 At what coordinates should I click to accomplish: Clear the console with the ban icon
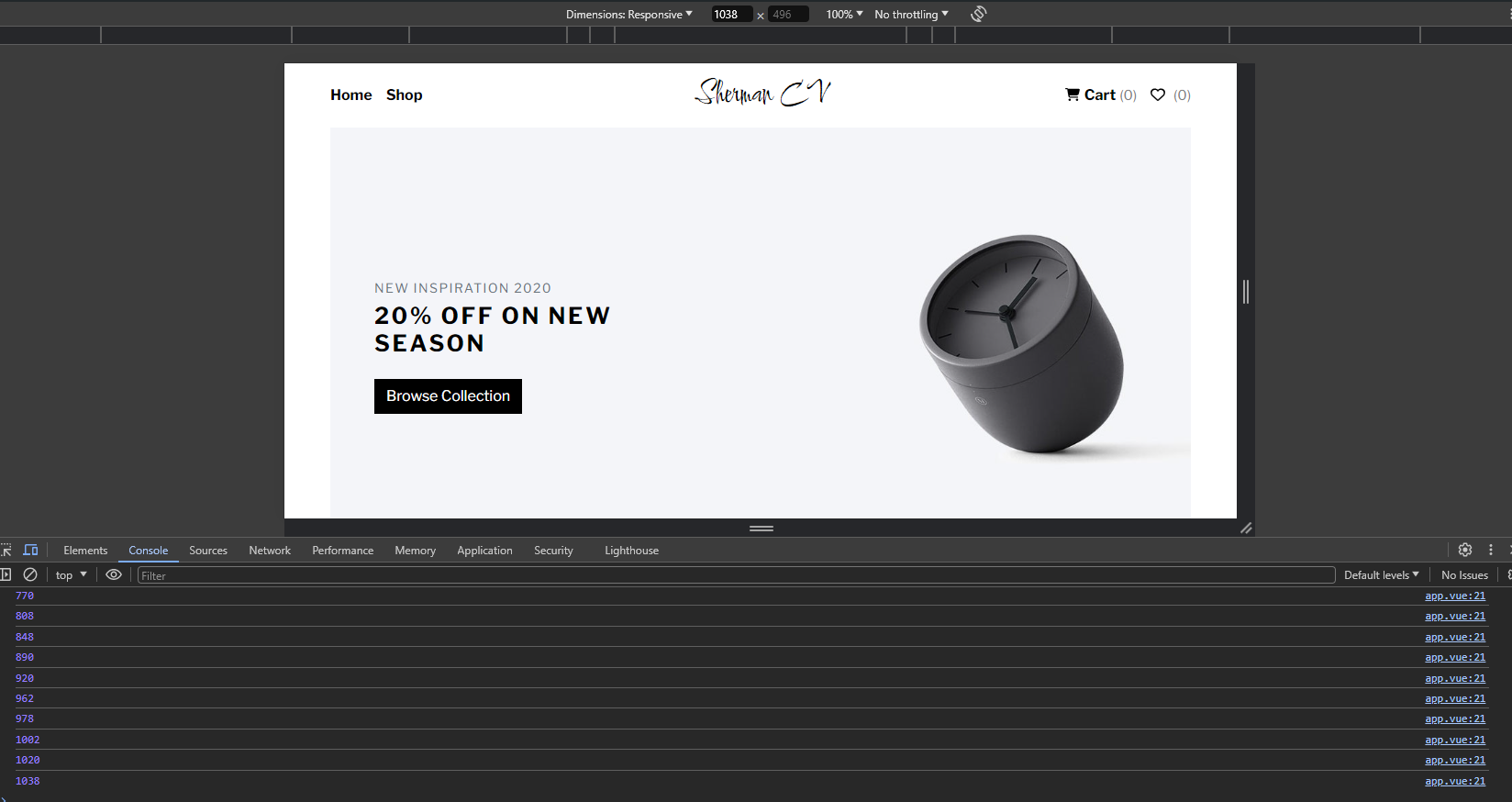(x=30, y=574)
